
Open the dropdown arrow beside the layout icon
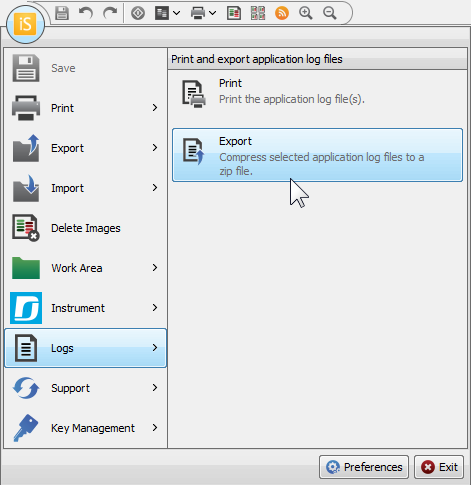(177, 13)
